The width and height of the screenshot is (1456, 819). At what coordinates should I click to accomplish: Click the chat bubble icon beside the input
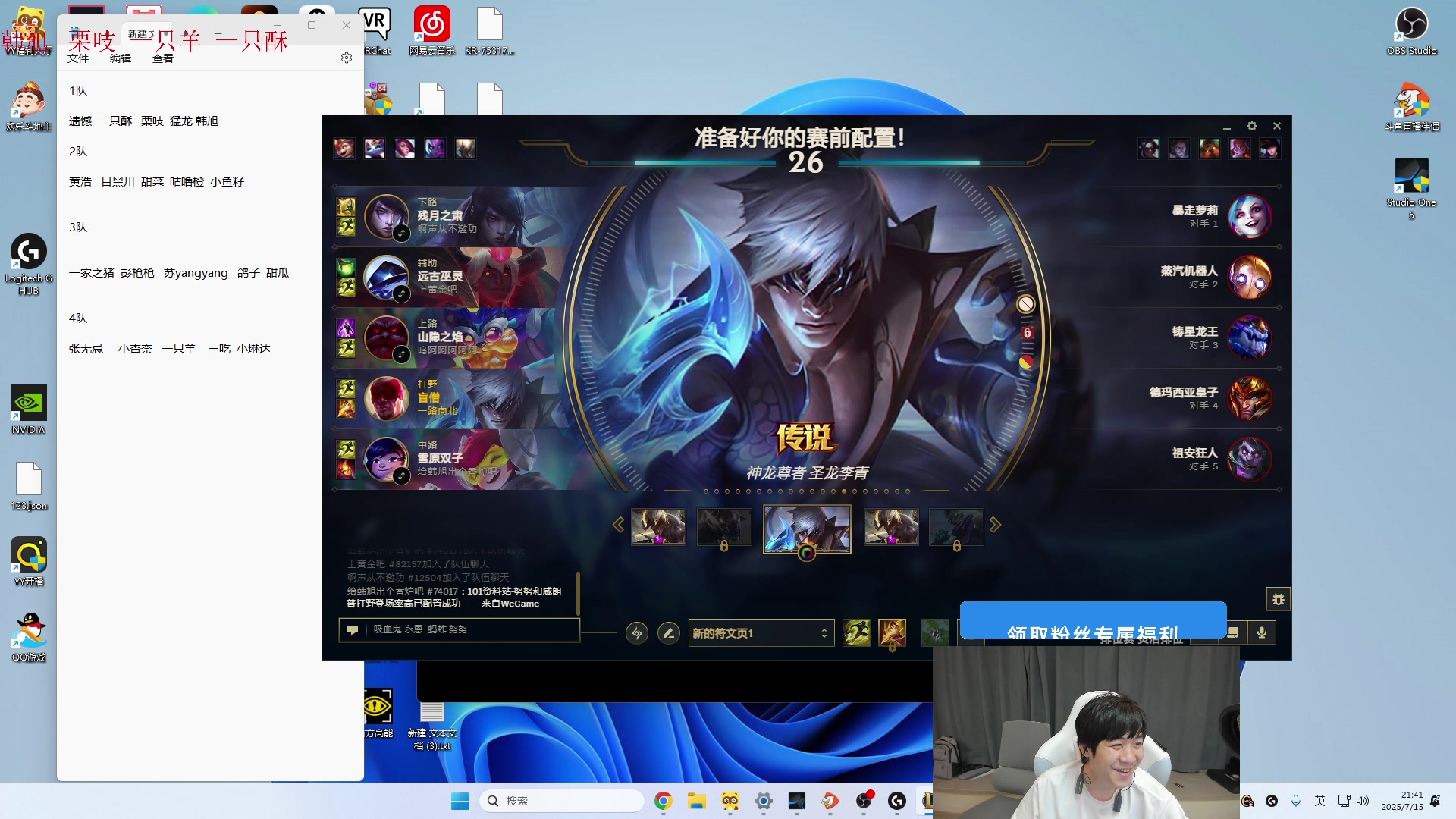[x=353, y=629]
